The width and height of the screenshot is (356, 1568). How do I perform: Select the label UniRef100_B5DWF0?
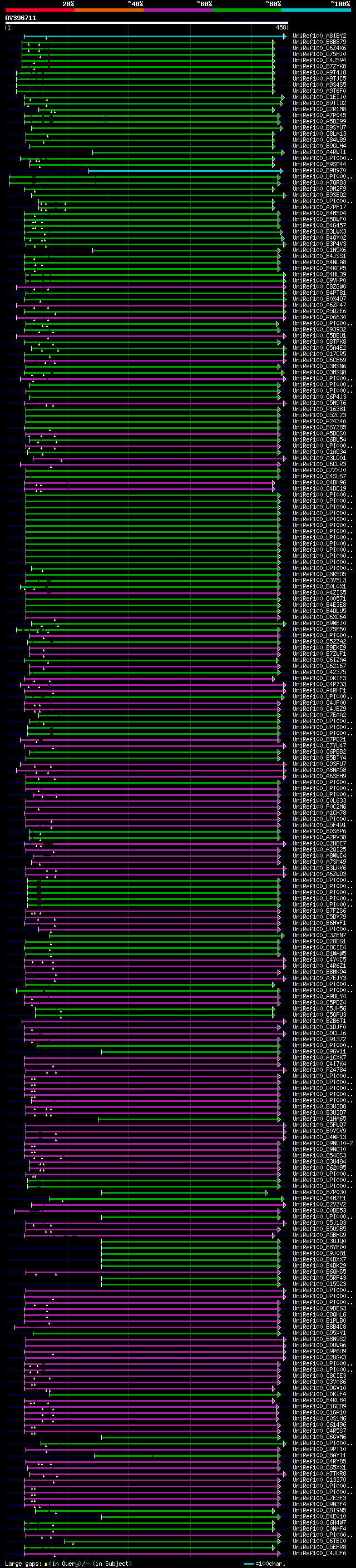319,220
